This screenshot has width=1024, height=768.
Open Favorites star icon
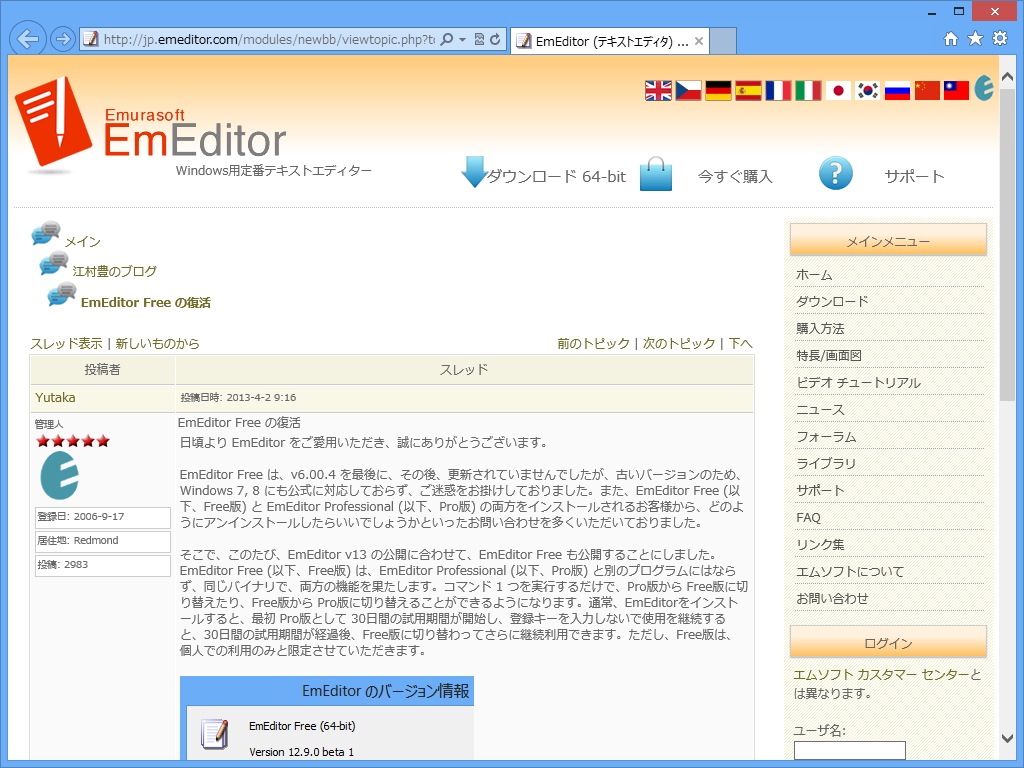pos(975,39)
